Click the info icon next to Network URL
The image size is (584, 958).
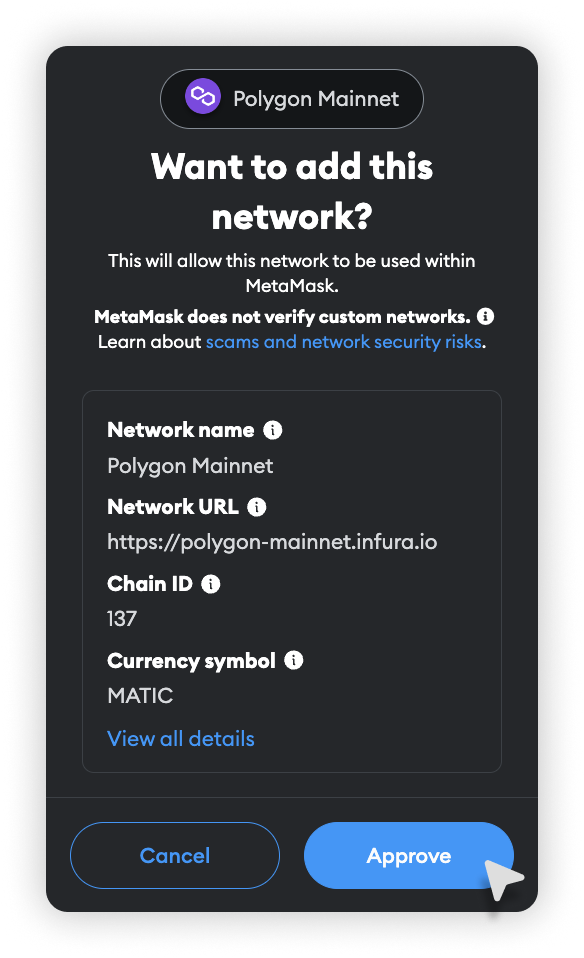point(257,507)
